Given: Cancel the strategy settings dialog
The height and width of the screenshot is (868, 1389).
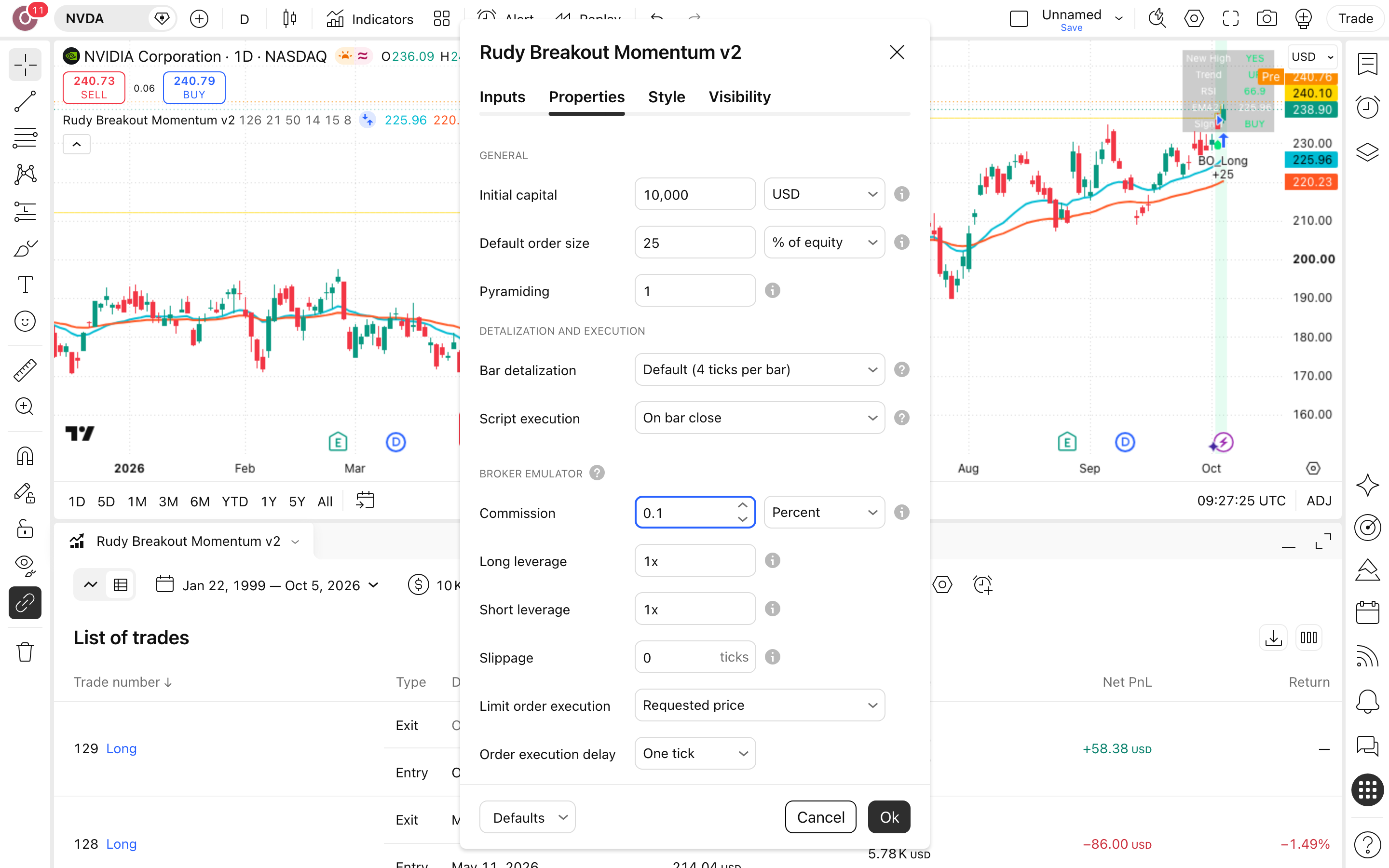Looking at the screenshot, I should click(x=820, y=817).
